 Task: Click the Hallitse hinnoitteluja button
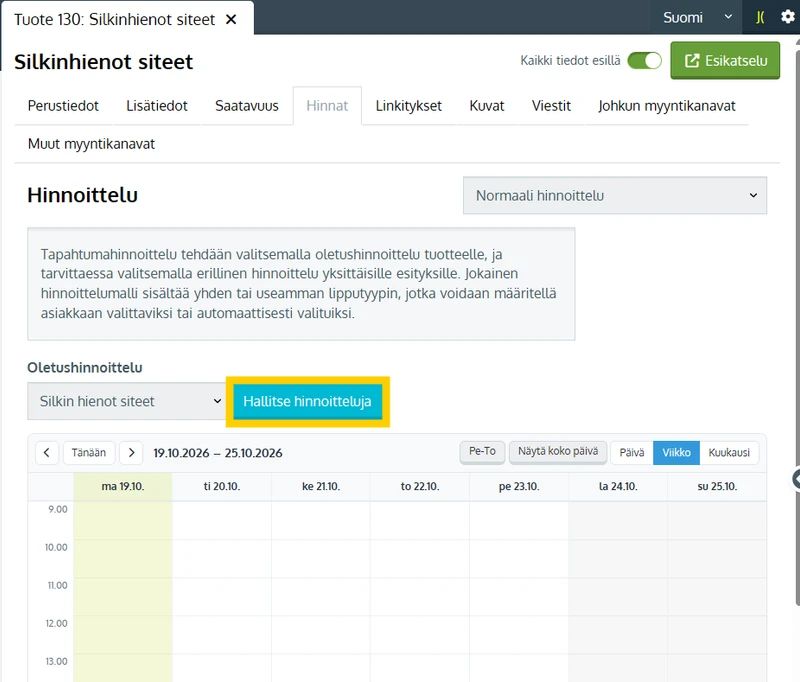tap(308, 401)
